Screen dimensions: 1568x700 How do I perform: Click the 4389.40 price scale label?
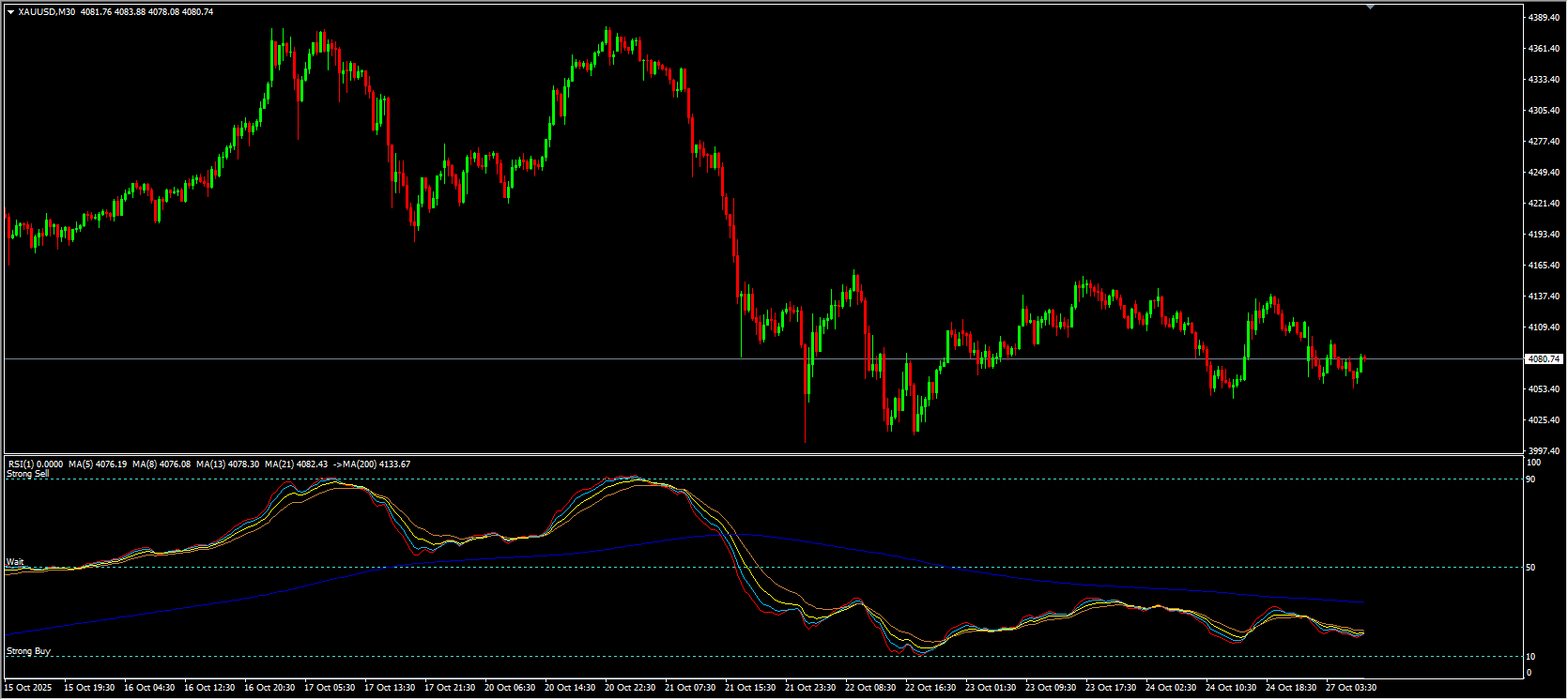click(x=1544, y=18)
